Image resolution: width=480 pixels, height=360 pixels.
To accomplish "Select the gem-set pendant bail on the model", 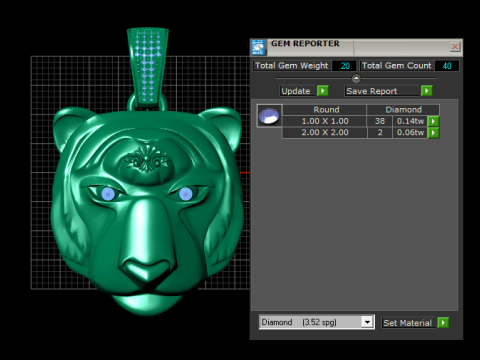I will (148, 67).
